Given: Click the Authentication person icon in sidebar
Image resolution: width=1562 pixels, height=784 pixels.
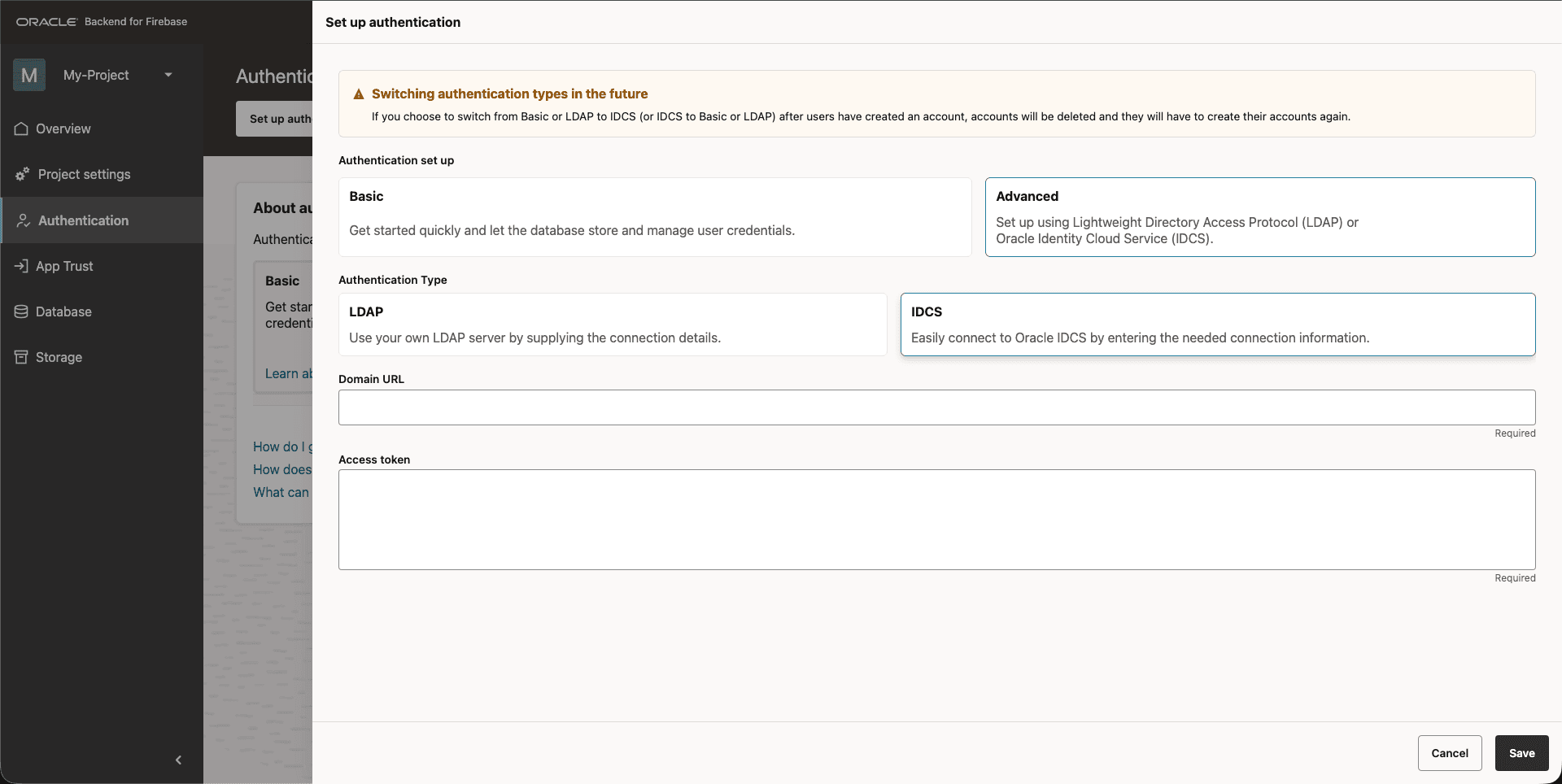Looking at the screenshot, I should click(24, 220).
